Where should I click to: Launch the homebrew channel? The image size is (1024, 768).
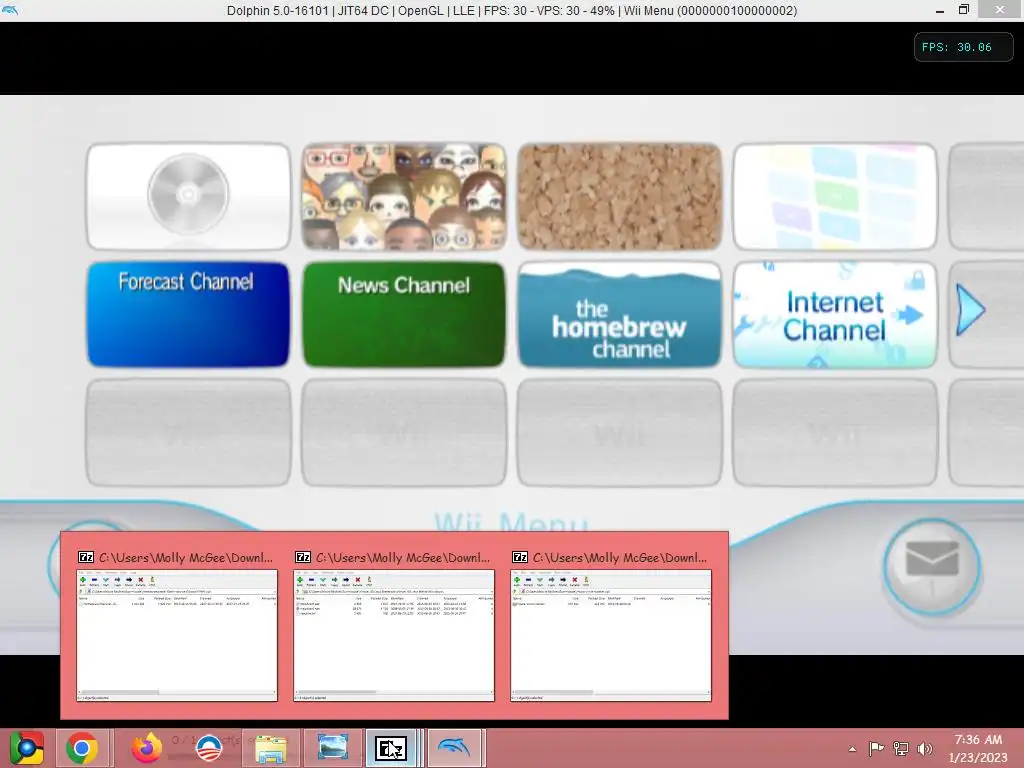click(x=619, y=314)
